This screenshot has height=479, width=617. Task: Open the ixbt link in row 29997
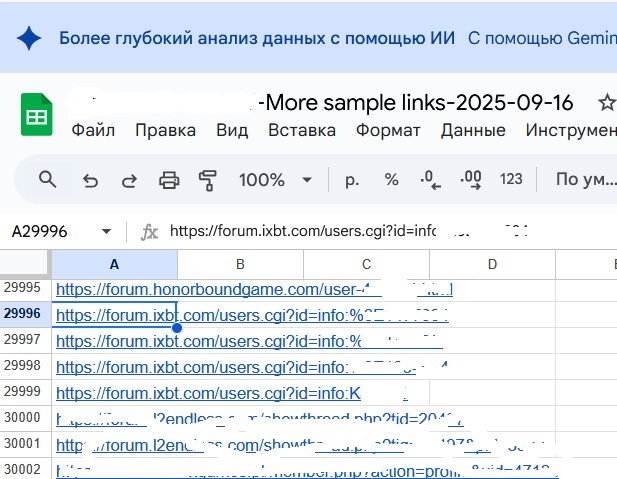click(249, 342)
